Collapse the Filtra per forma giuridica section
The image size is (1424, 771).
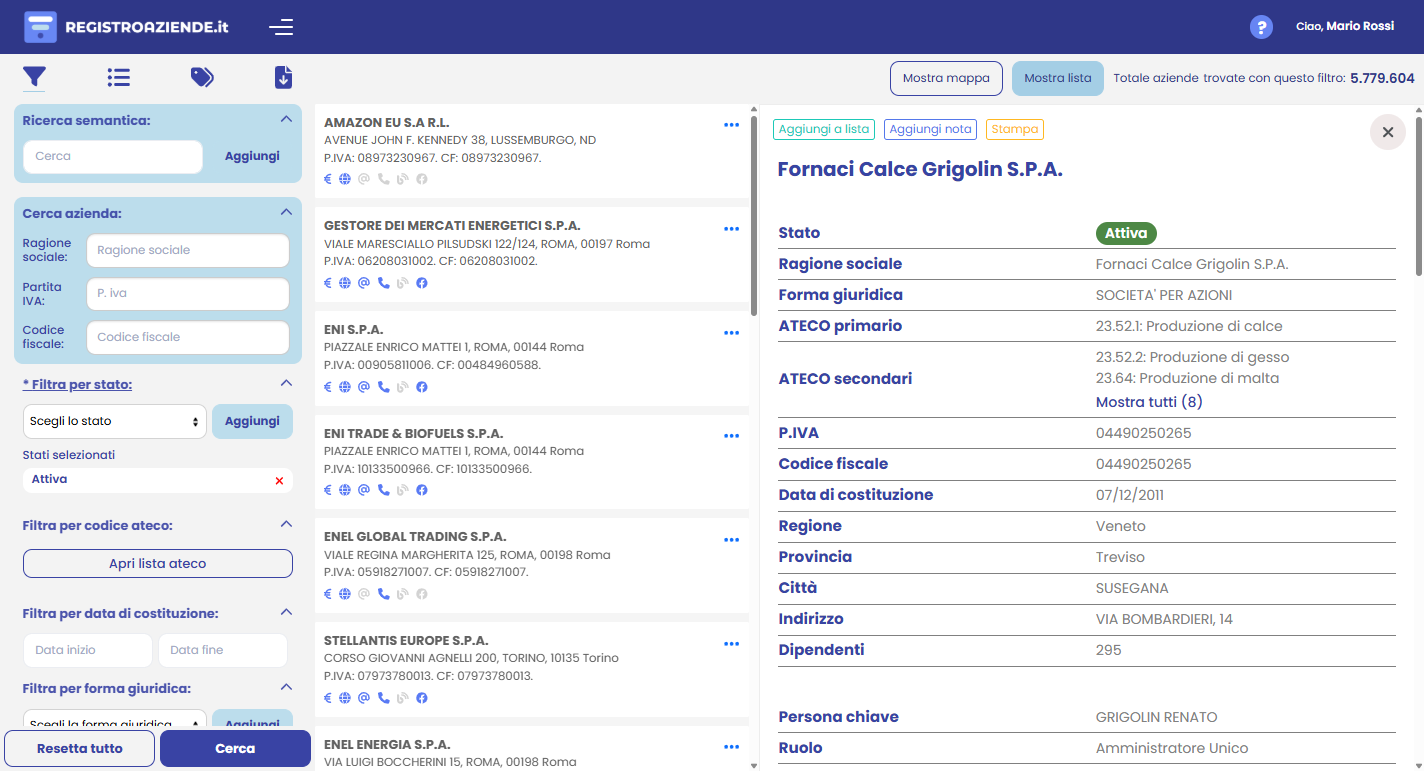[286, 687]
